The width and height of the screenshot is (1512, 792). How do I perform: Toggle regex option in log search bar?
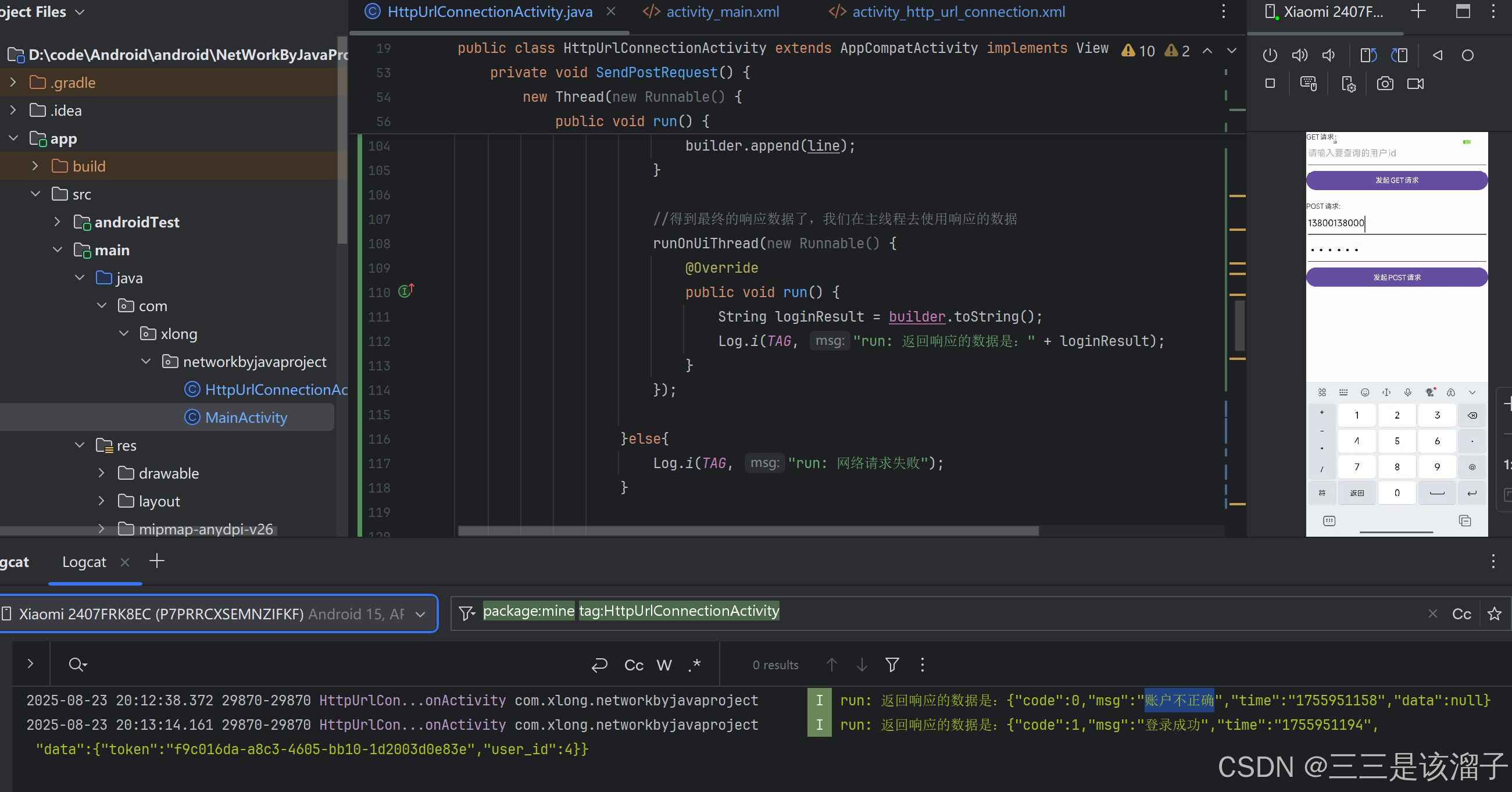coord(694,665)
